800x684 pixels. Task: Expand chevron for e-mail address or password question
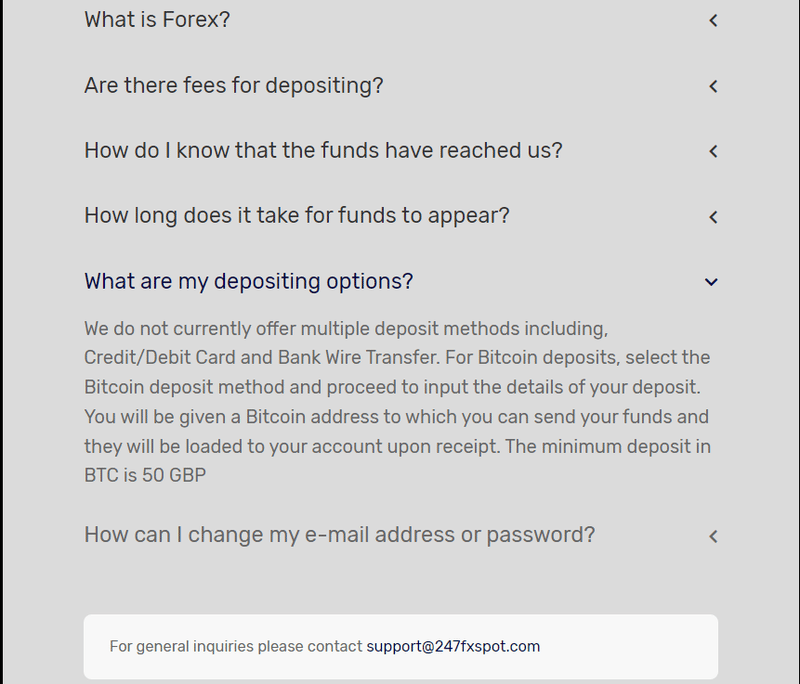(x=713, y=536)
